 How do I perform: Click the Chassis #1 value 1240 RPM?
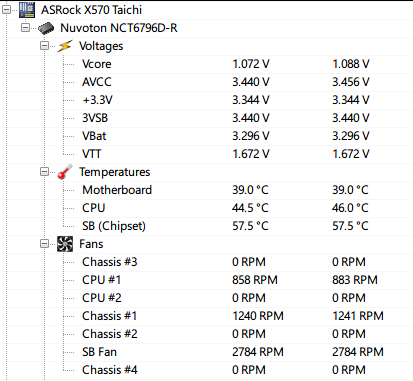point(258,316)
